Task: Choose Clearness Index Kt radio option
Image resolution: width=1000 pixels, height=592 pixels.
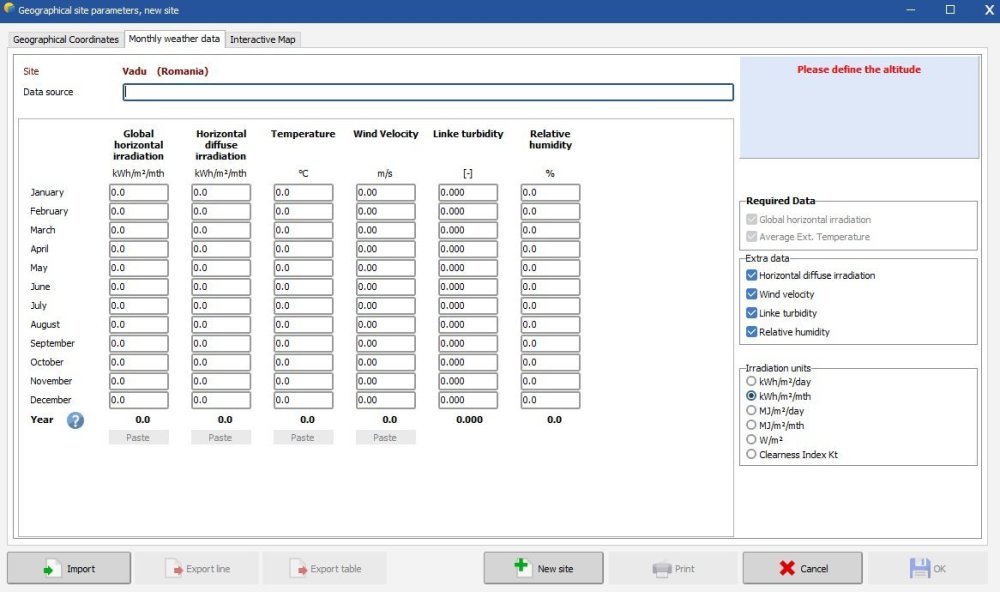Action: click(752, 454)
